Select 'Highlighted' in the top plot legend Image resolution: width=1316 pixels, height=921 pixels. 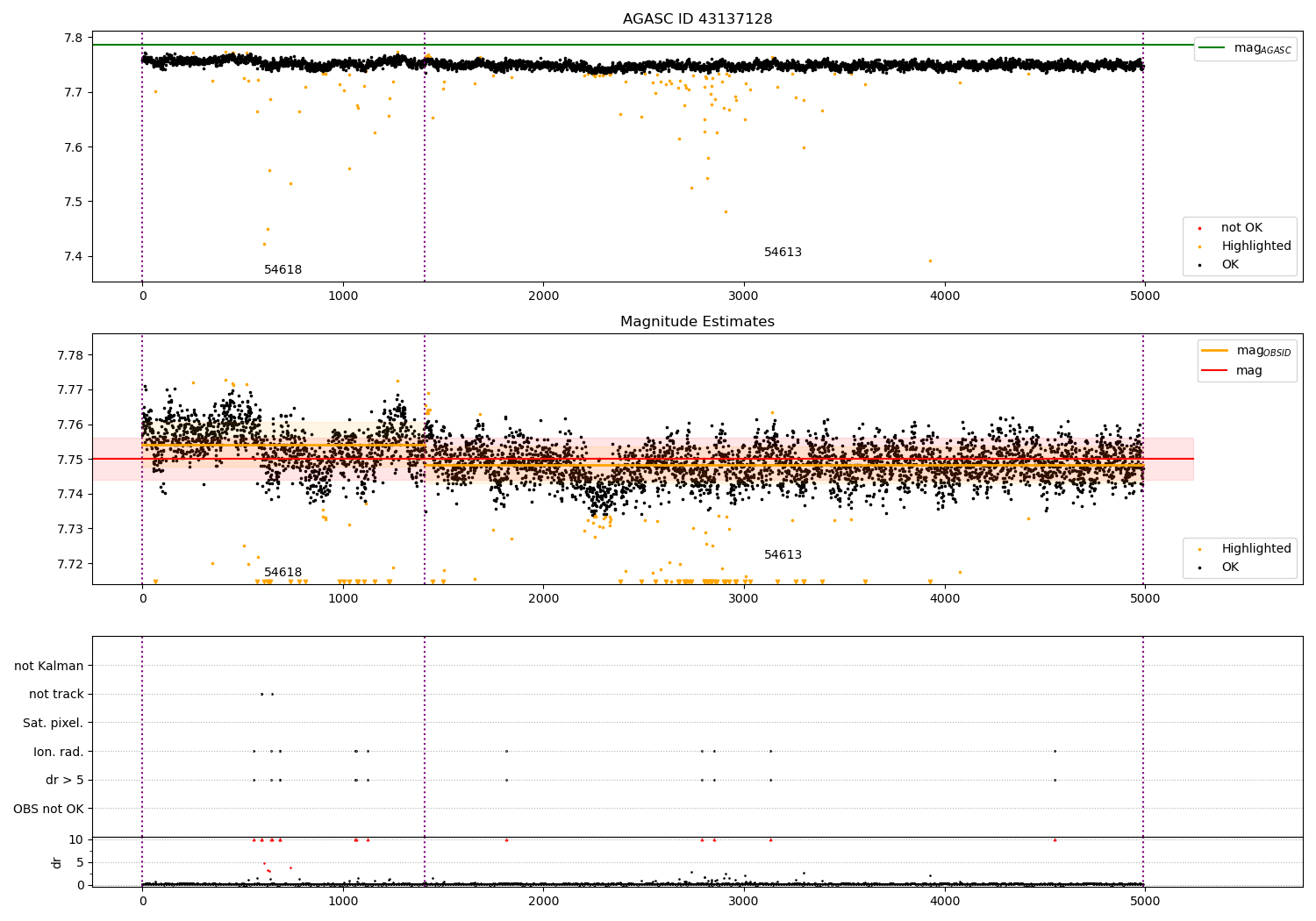tap(1256, 246)
